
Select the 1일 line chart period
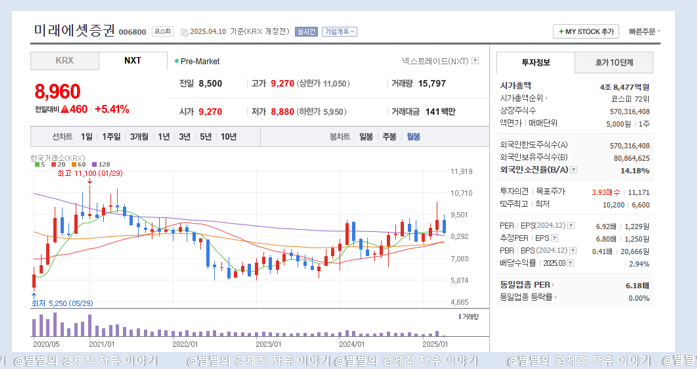[86, 137]
